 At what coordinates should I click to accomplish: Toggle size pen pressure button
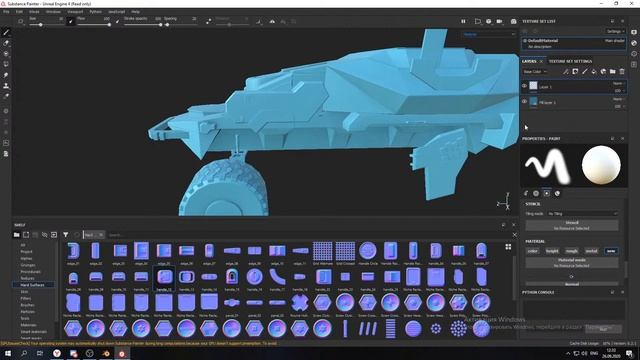71,21
